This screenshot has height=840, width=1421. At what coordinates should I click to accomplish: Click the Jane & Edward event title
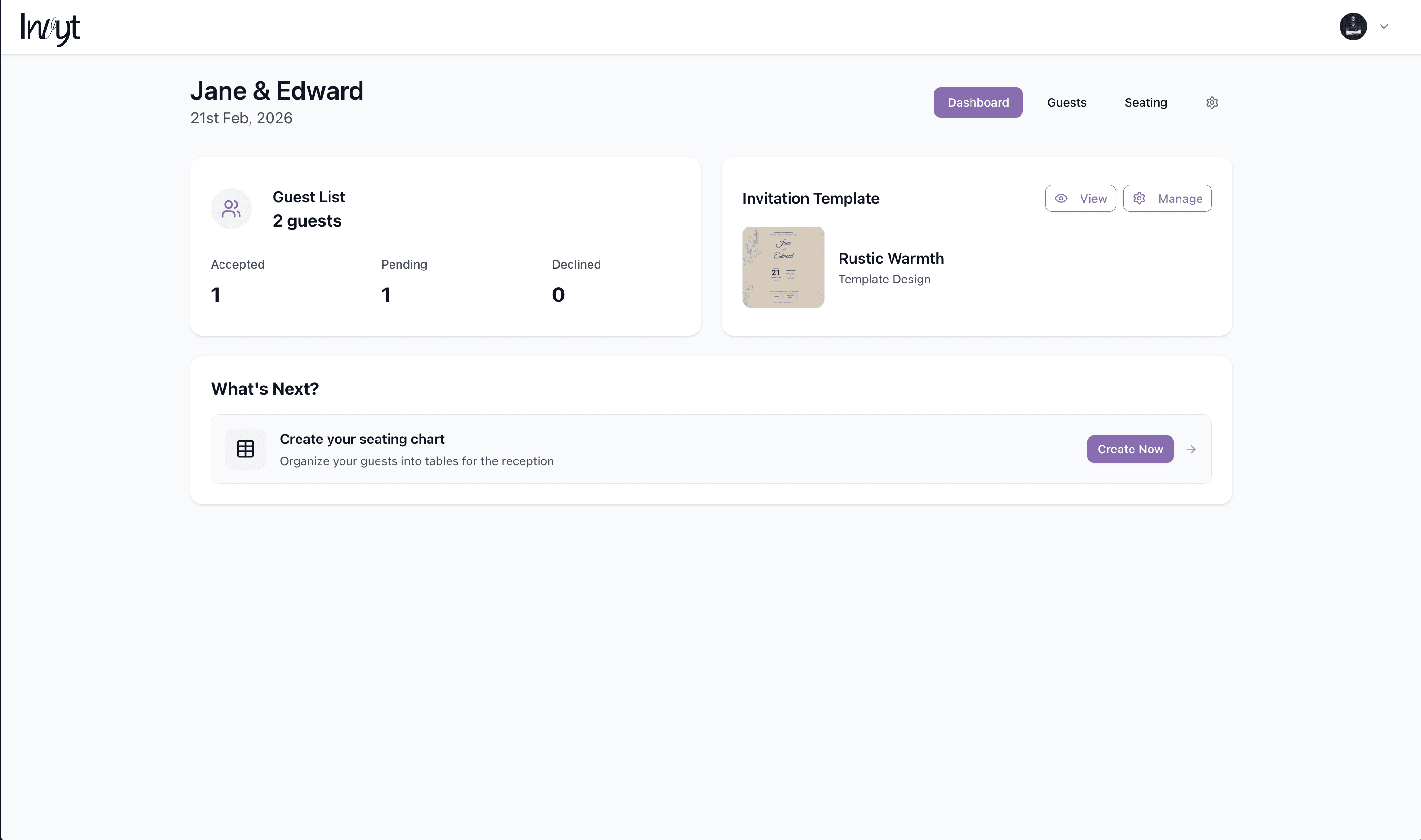click(x=277, y=90)
